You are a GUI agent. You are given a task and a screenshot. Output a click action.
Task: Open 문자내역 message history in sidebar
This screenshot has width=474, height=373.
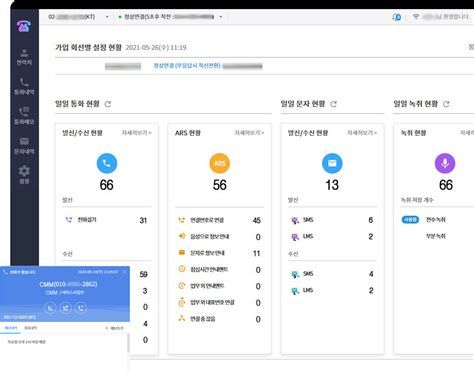[24, 146]
